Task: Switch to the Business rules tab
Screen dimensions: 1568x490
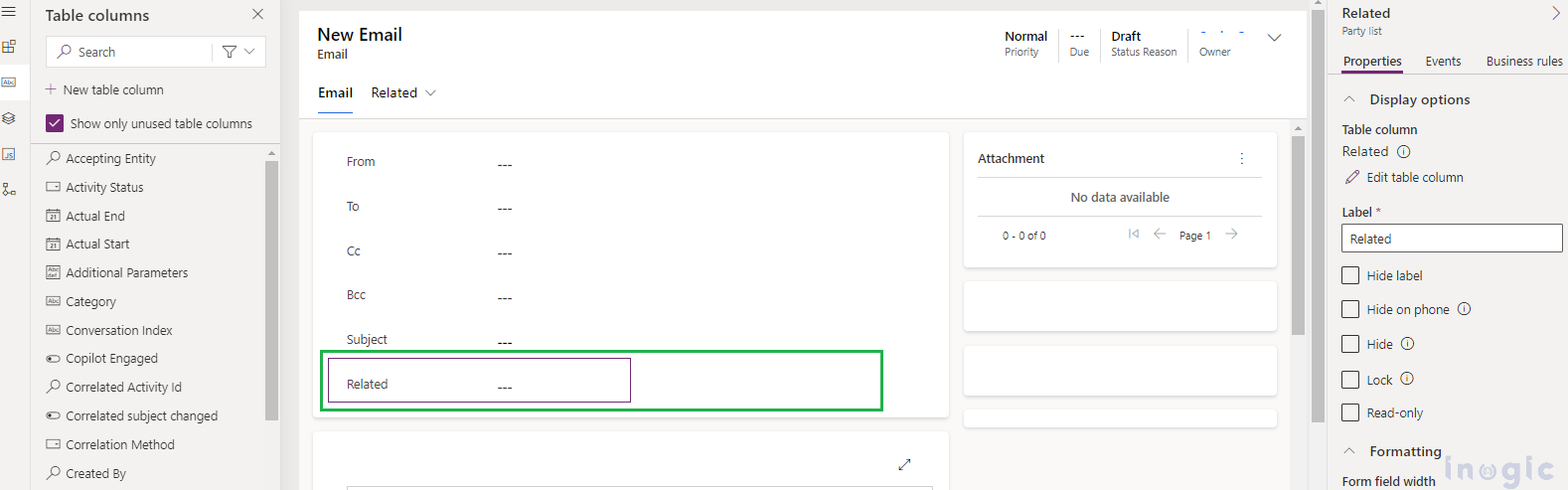Action: coord(1524,62)
